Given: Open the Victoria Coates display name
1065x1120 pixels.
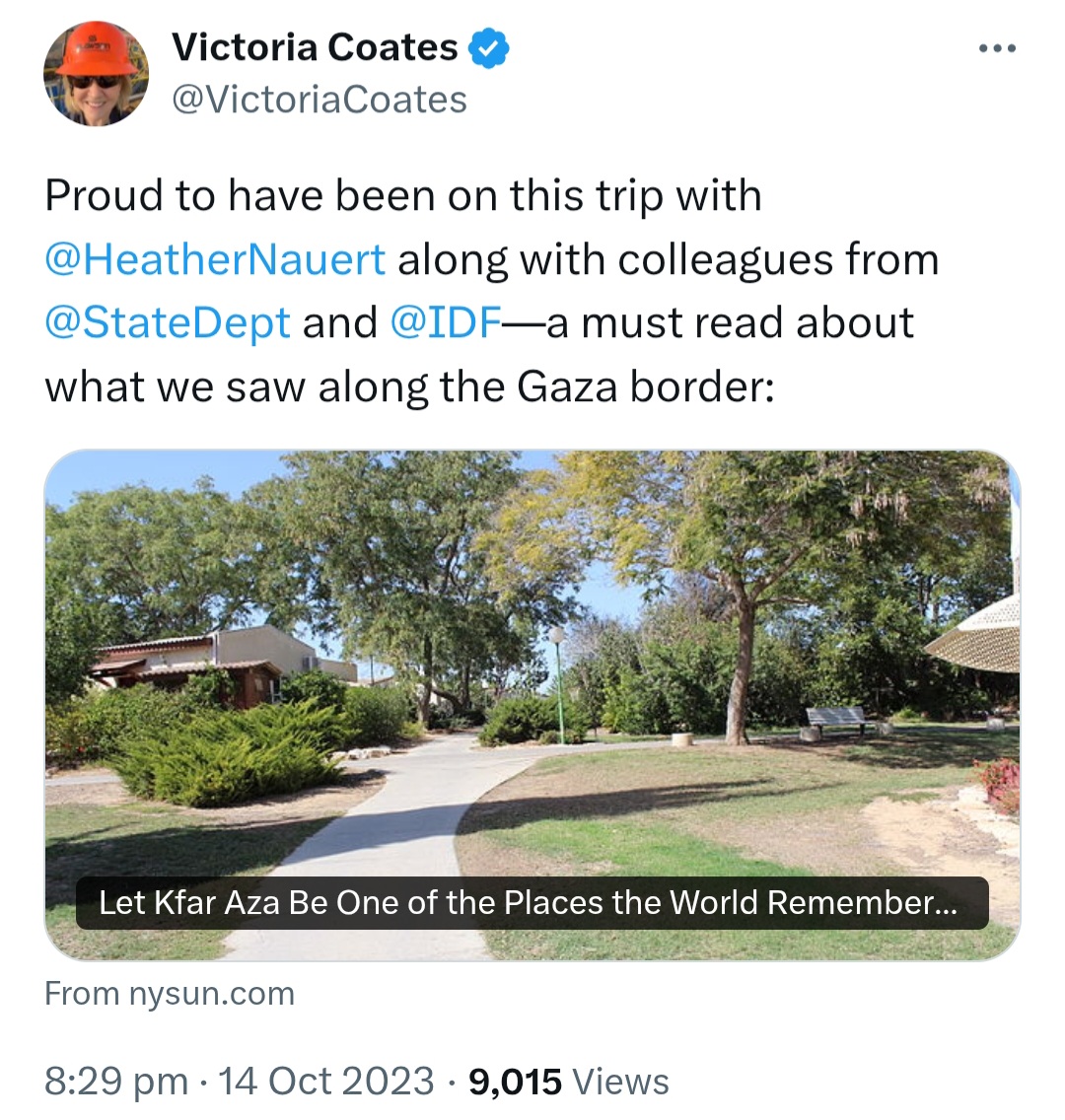Looking at the screenshot, I should pyautogui.click(x=315, y=47).
